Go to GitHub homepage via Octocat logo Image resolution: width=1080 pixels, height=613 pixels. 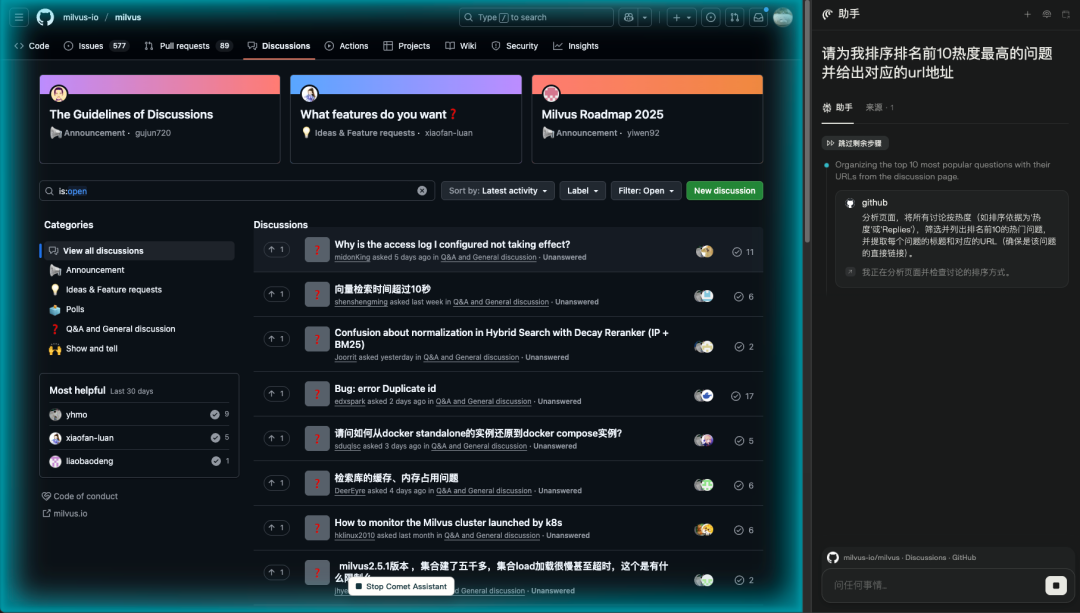pyautogui.click(x=45, y=17)
